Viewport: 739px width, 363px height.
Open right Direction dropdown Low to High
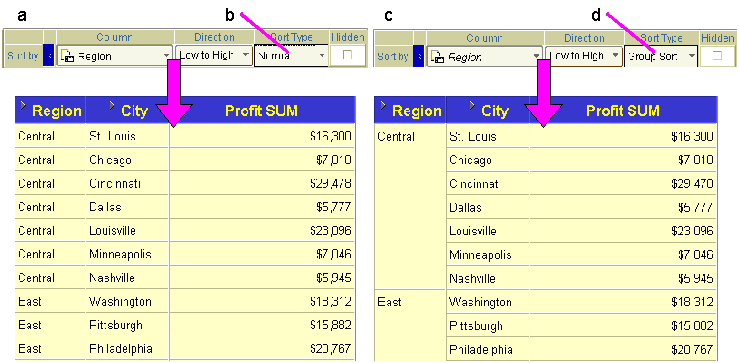coord(584,56)
